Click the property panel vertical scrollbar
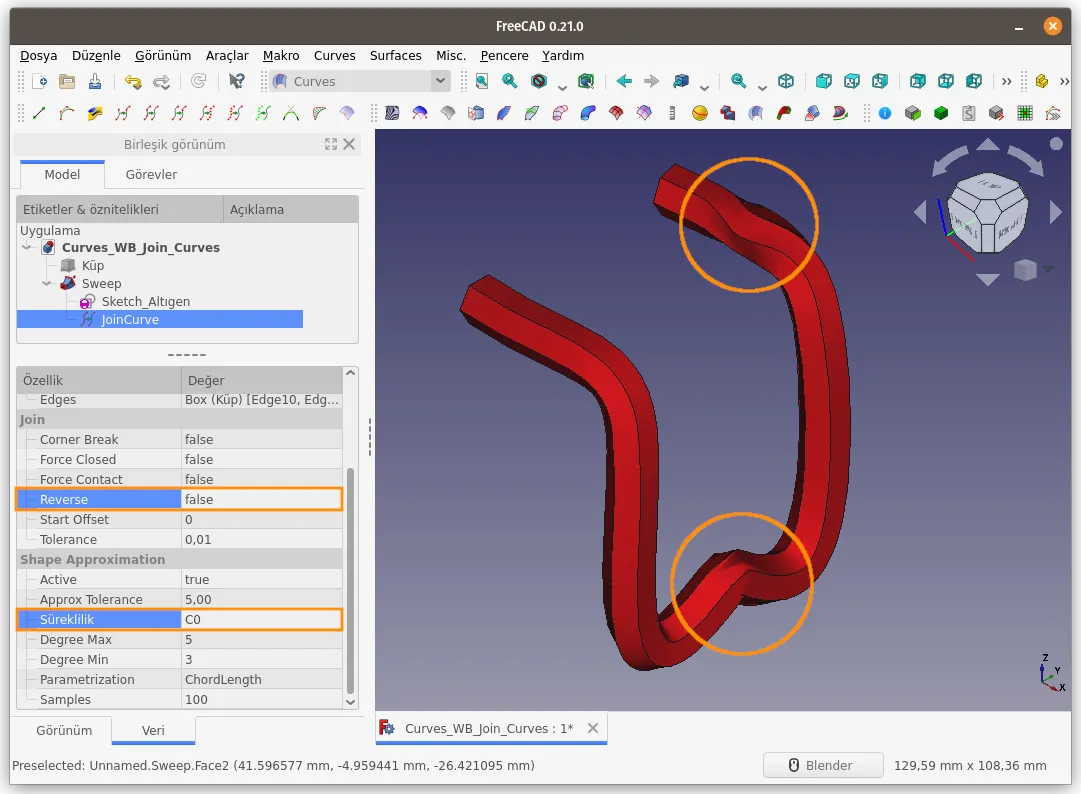The image size is (1081, 794). coord(350,580)
